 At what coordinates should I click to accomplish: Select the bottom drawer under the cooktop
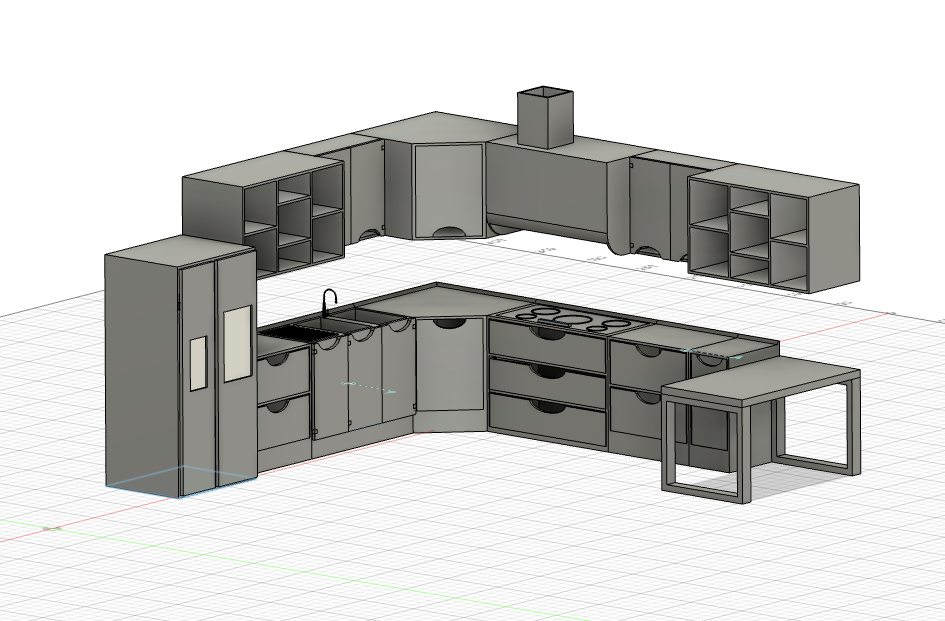[x=547, y=419]
